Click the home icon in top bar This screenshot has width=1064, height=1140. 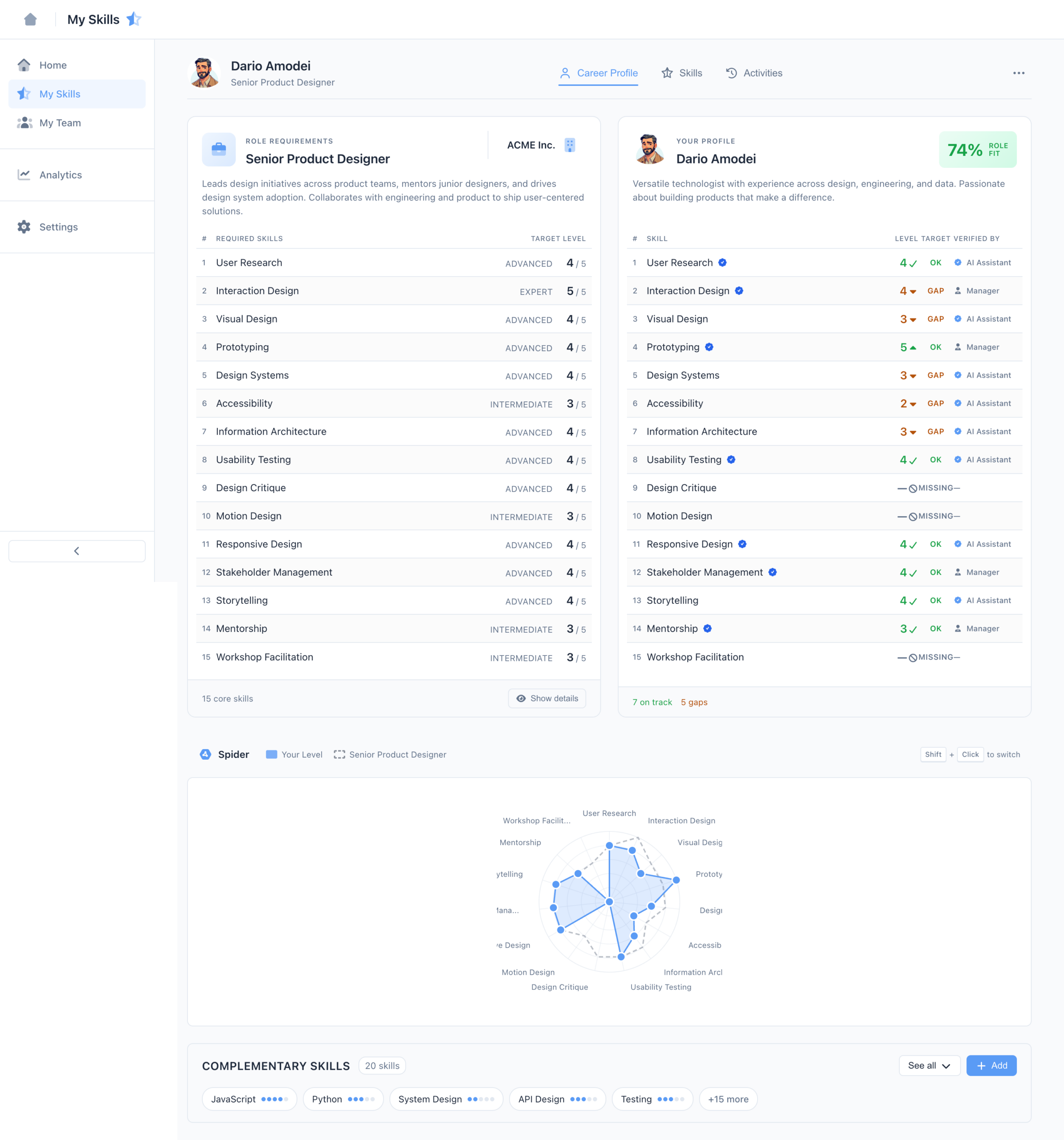(x=30, y=20)
